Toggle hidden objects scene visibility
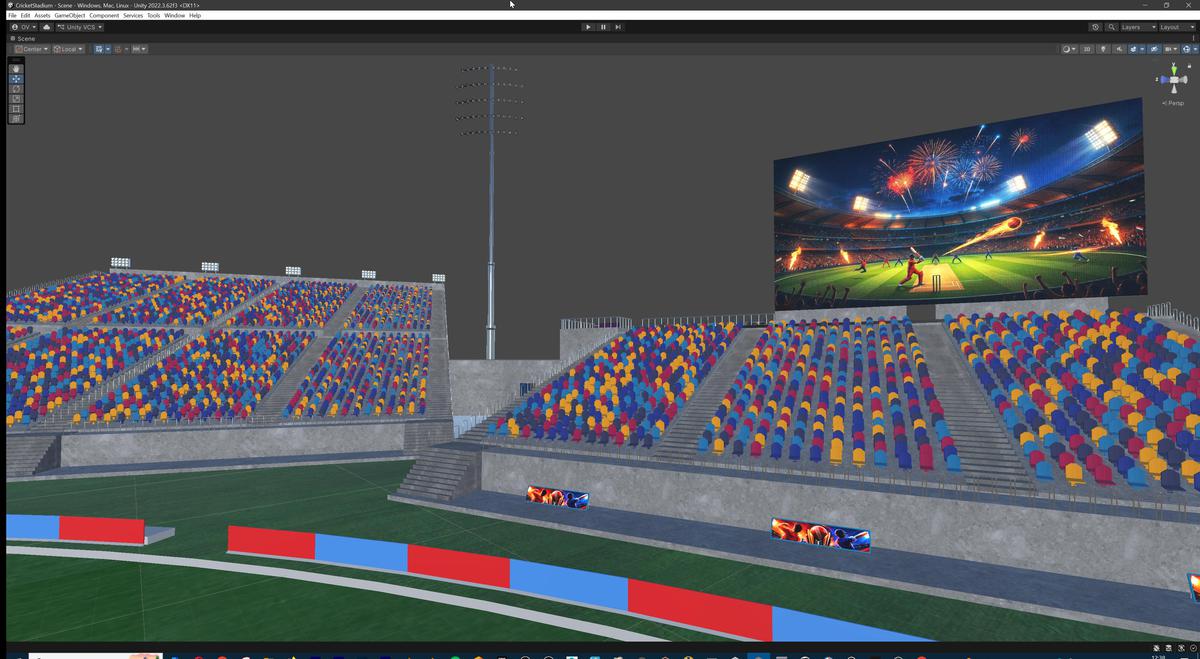This screenshot has height=659, width=1200. point(1154,49)
